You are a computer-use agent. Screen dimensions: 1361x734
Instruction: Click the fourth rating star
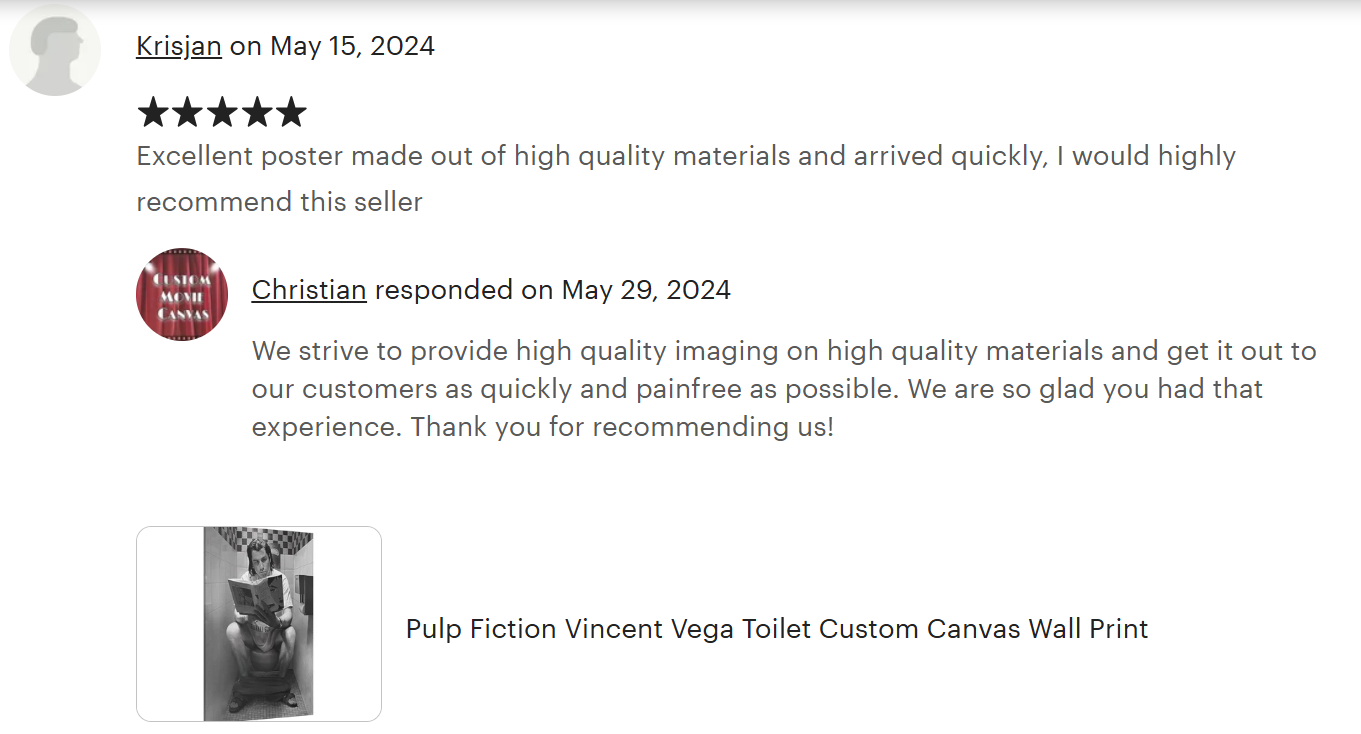256,113
